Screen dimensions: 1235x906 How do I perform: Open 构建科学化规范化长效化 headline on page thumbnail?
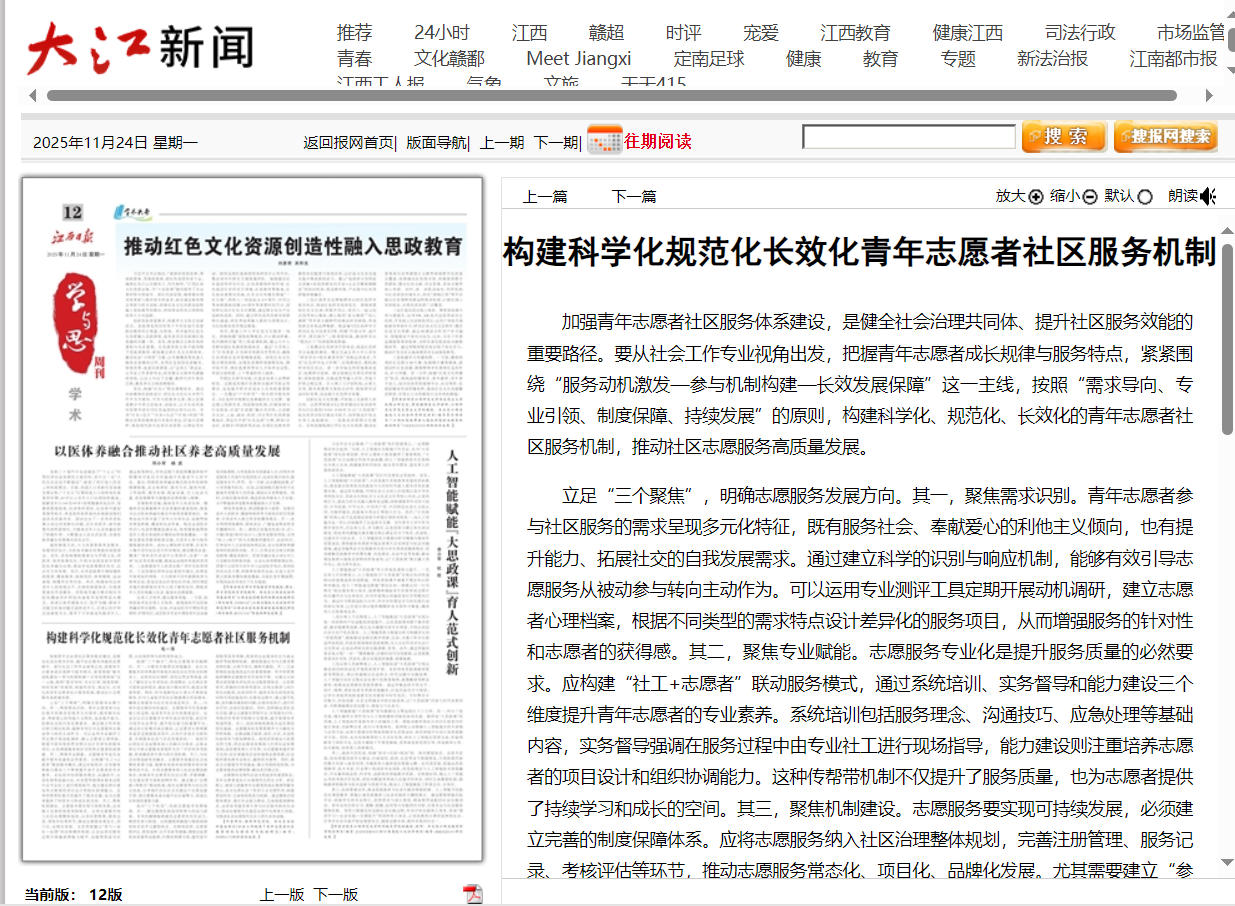click(x=167, y=637)
